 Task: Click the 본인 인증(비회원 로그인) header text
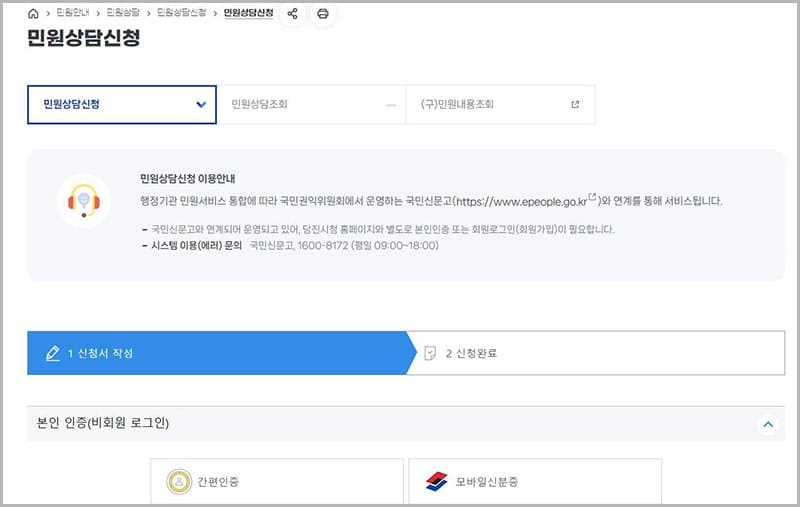[103, 423]
